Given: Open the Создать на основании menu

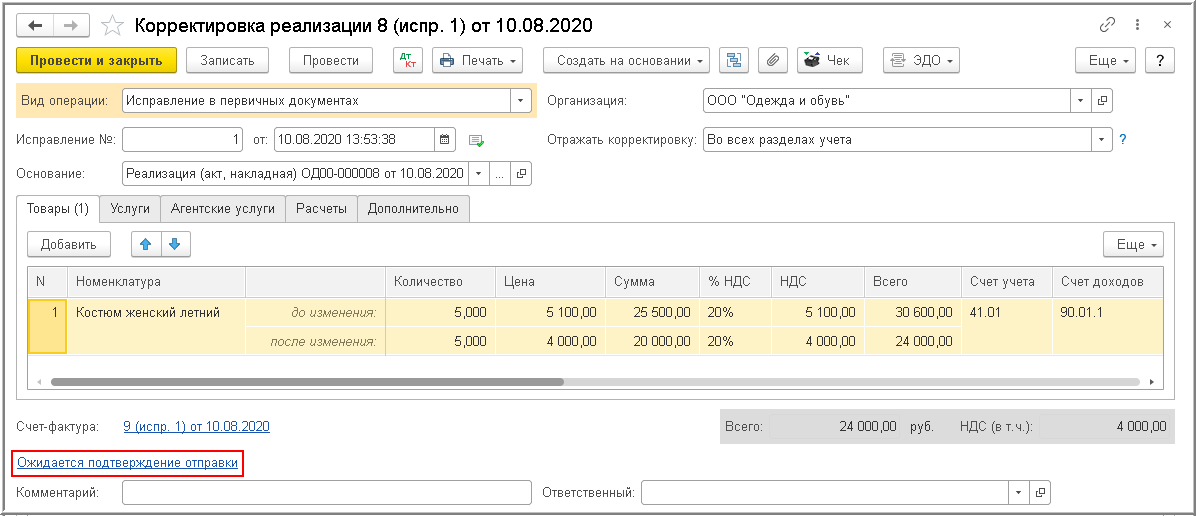Looking at the screenshot, I should click(626, 60).
